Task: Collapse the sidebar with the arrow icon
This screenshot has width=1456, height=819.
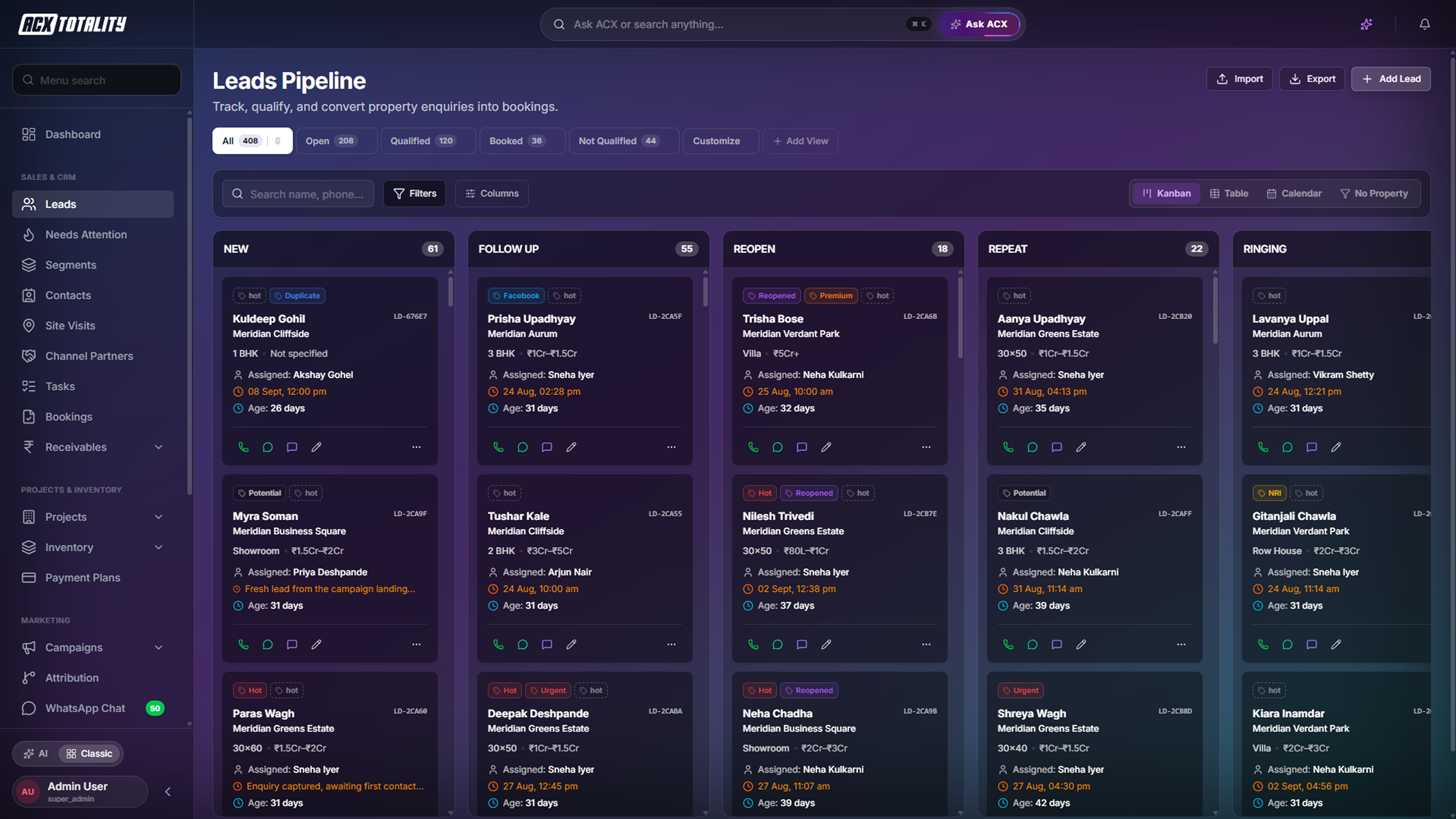Action: coord(168,792)
